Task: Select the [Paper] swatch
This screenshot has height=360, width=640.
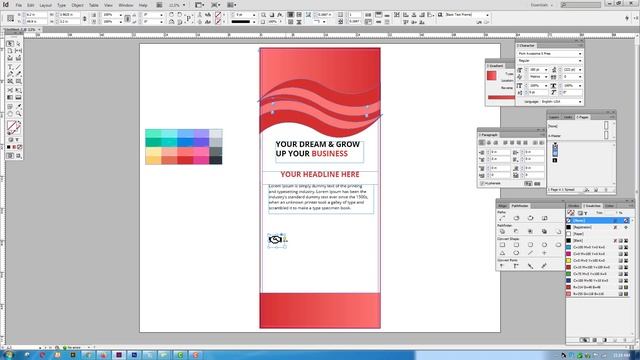Action: [x=598, y=234]
